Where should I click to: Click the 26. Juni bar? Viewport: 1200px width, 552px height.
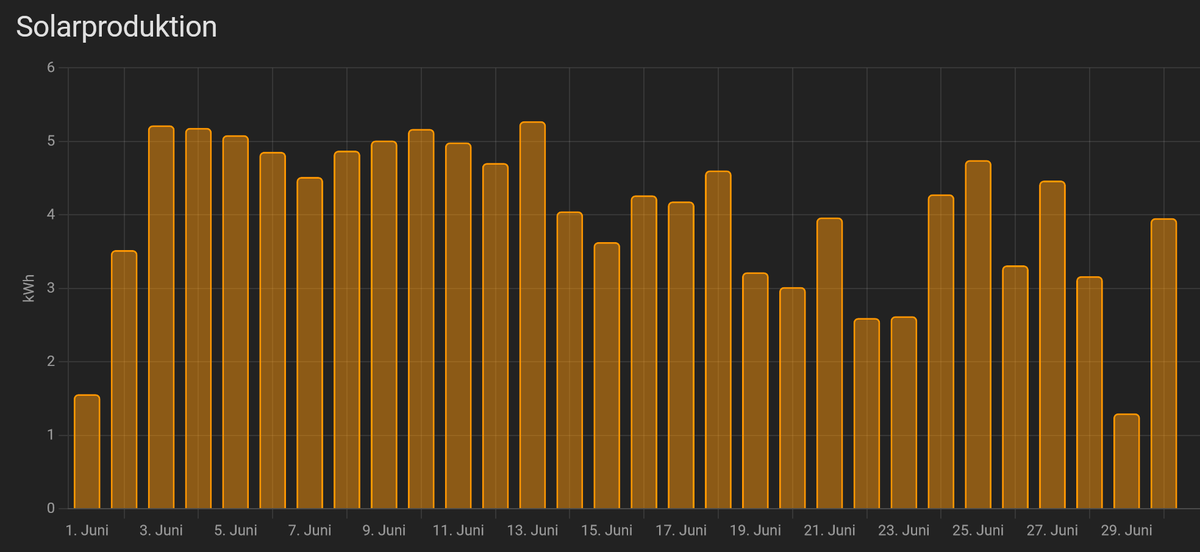1015,388
